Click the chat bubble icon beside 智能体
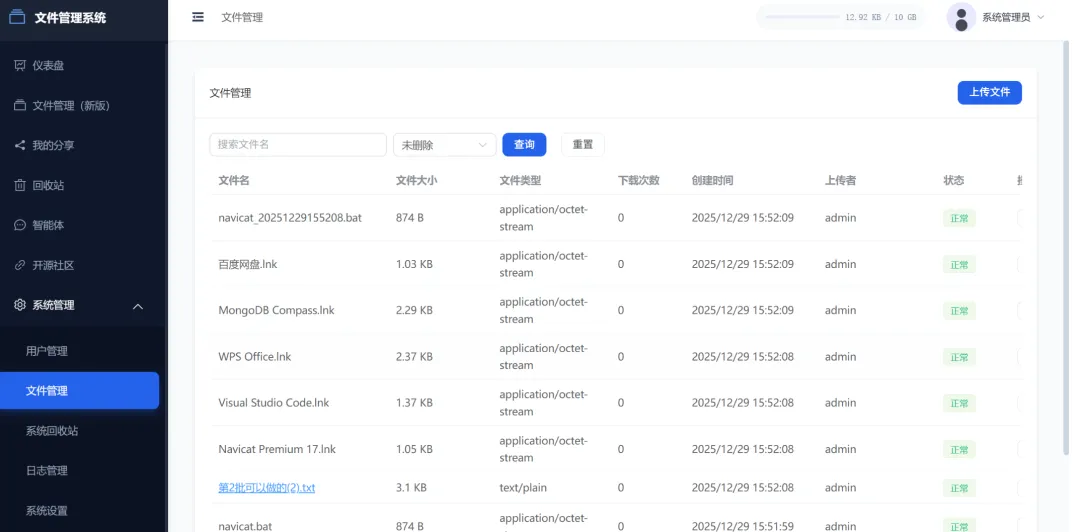This screenshot has height=532, width=1080. [x=20, y=225]
